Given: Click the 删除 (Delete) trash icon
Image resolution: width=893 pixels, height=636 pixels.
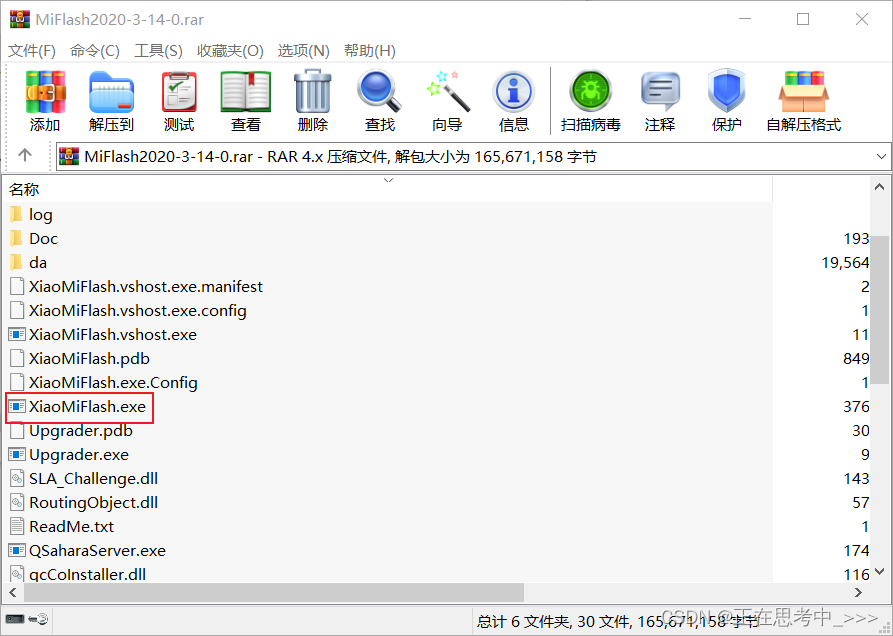Looking at the screenshot, I should tap(313, 91).
